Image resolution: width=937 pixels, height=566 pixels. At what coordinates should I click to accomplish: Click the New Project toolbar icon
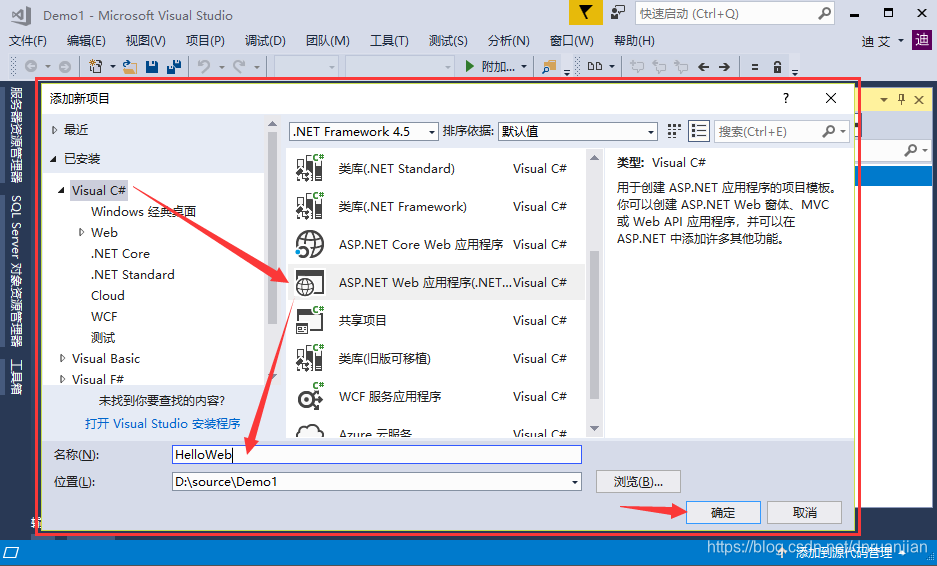[95, 66]
